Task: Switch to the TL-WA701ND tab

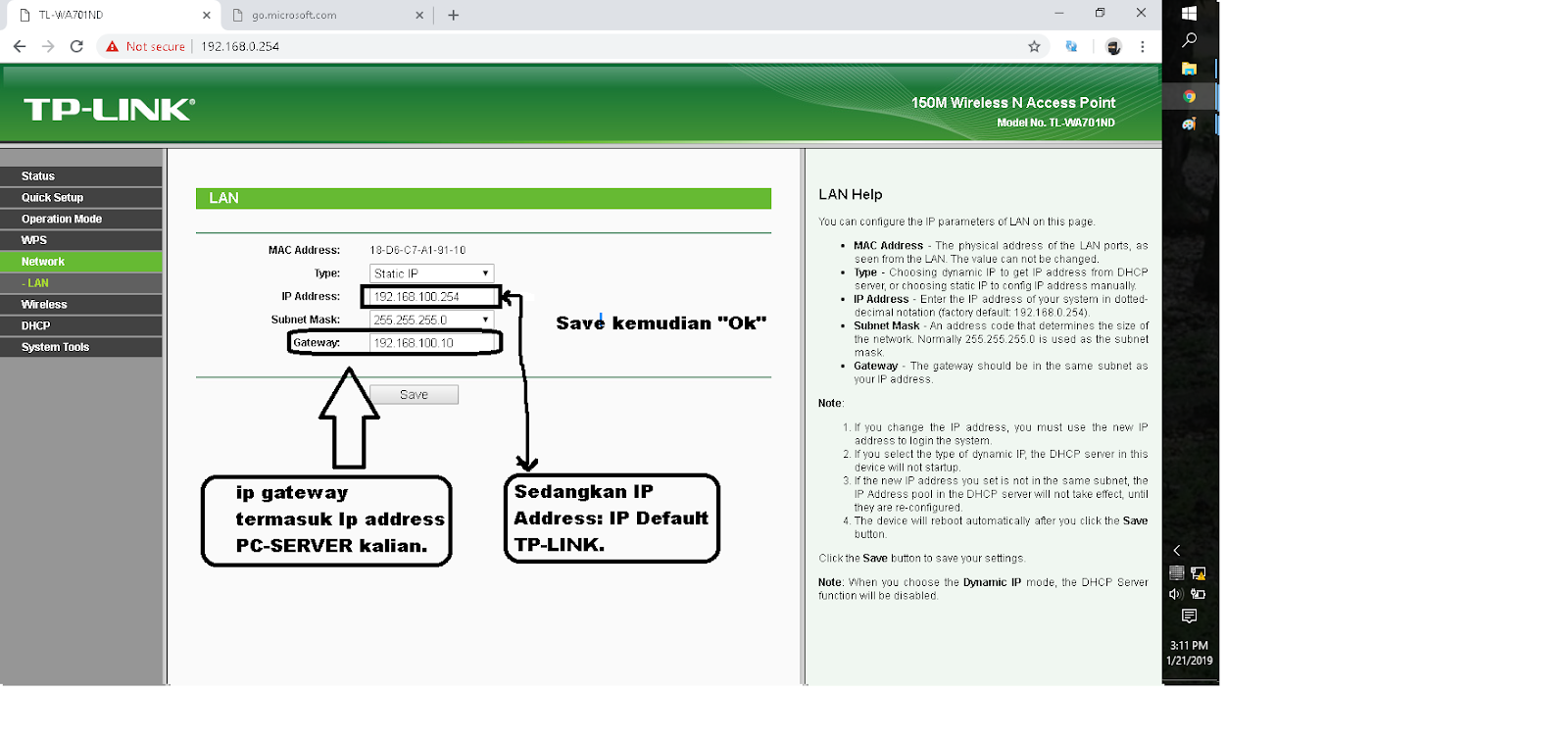Action: (x=111, y=15)
